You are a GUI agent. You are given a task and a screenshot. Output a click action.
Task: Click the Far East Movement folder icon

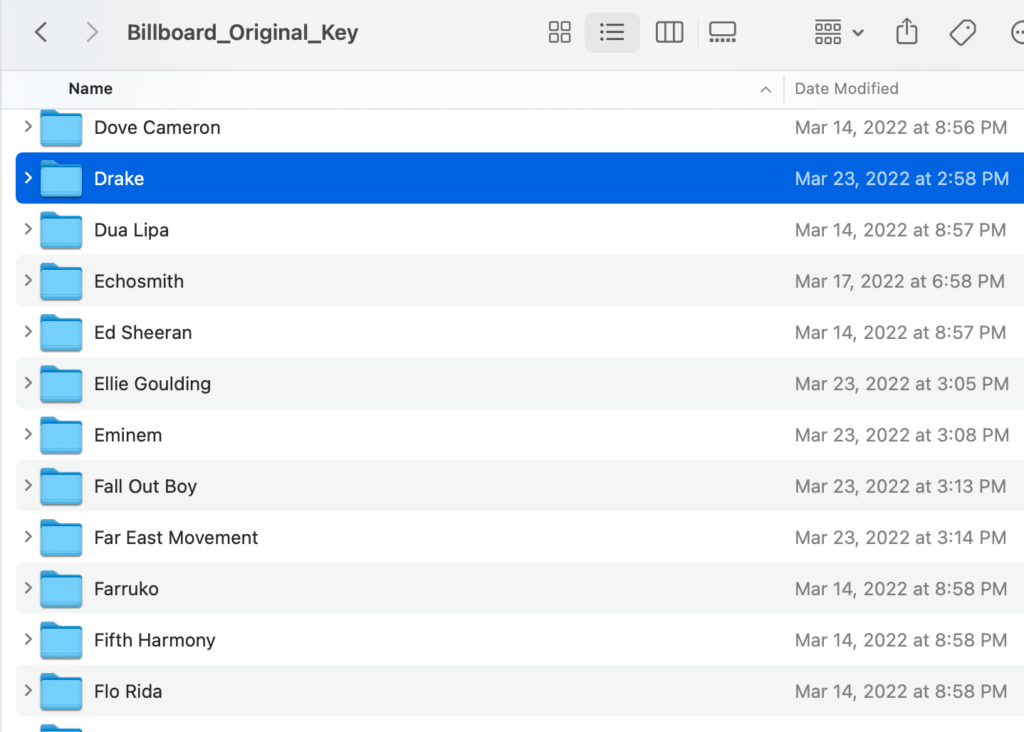(61, 538)
